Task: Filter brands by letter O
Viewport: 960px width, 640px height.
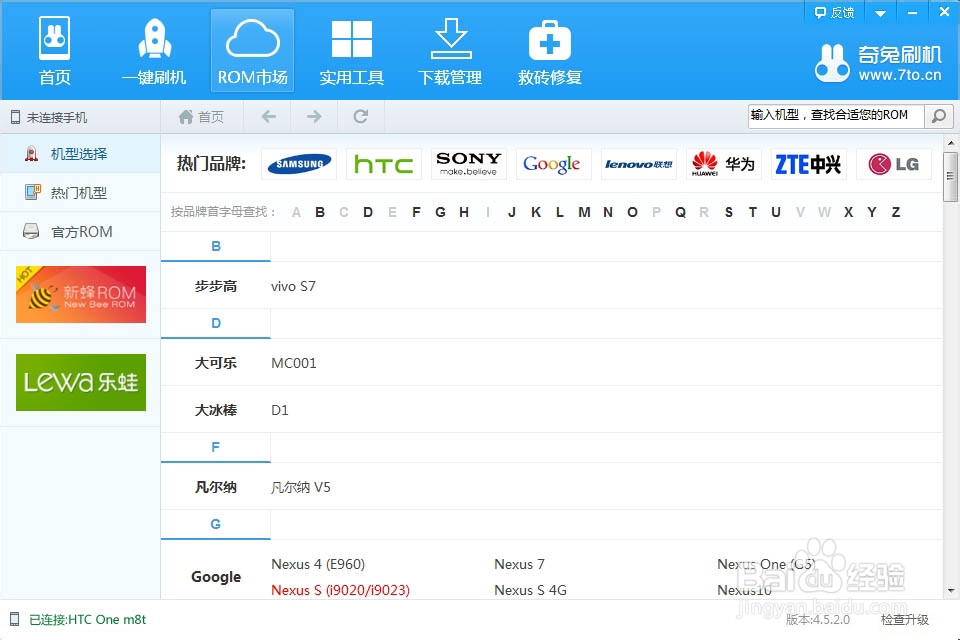Action: [x=632, y=212]
